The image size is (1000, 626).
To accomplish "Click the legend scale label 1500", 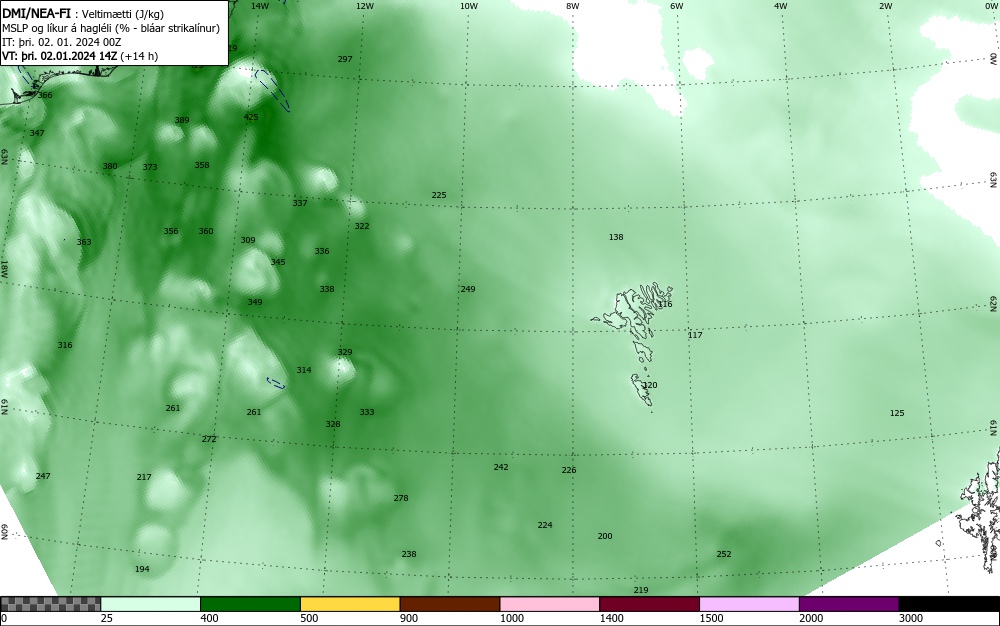I will tap(711, 618).
